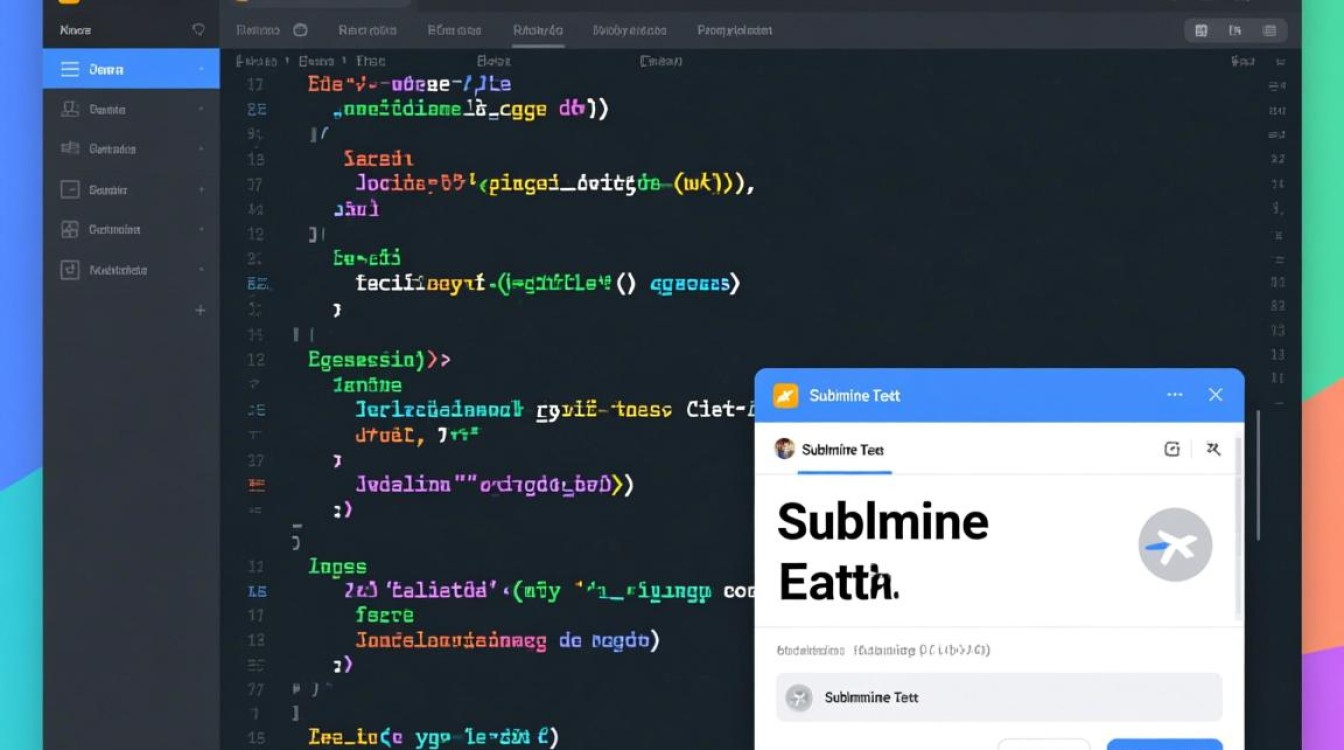Click the hamburger icon in highlighted sidebar row
Screen dimensions: 1344x750
tap(70, 69)
